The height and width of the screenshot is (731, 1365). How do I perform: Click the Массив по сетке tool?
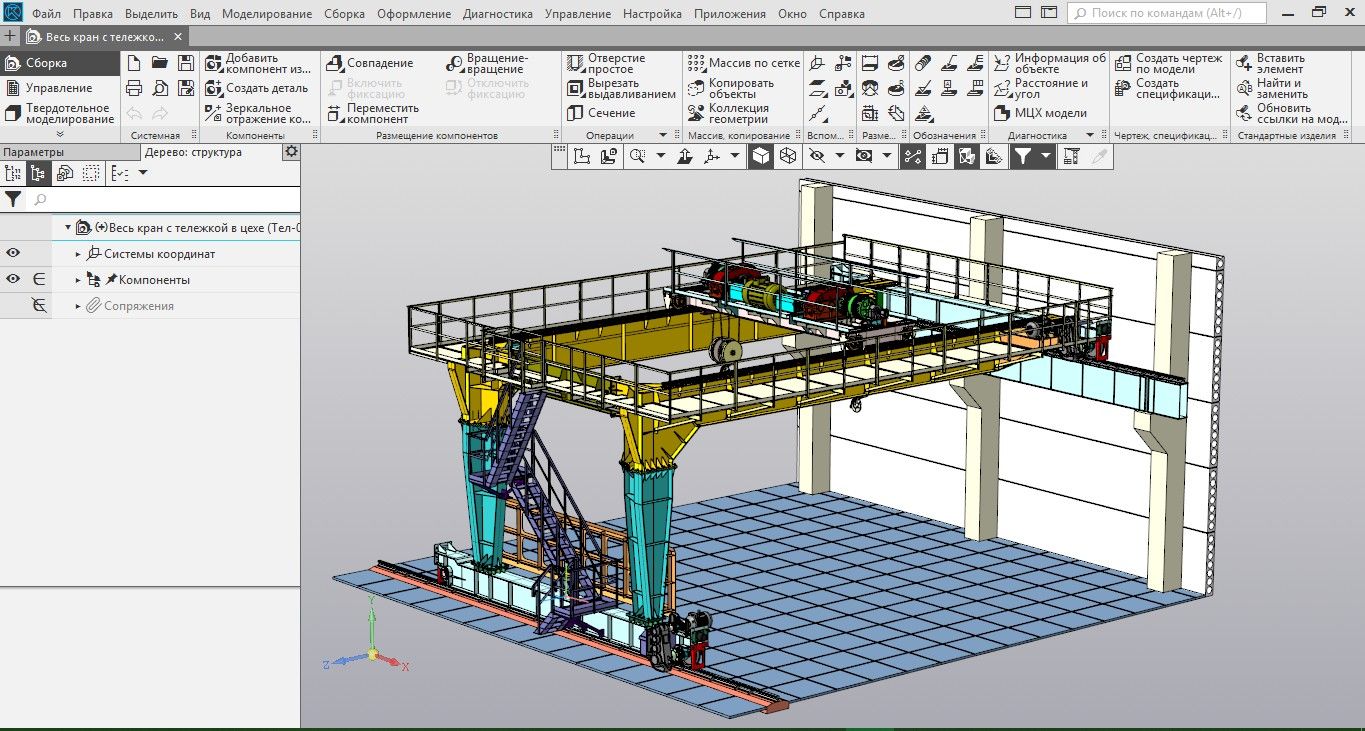[744, 63]
